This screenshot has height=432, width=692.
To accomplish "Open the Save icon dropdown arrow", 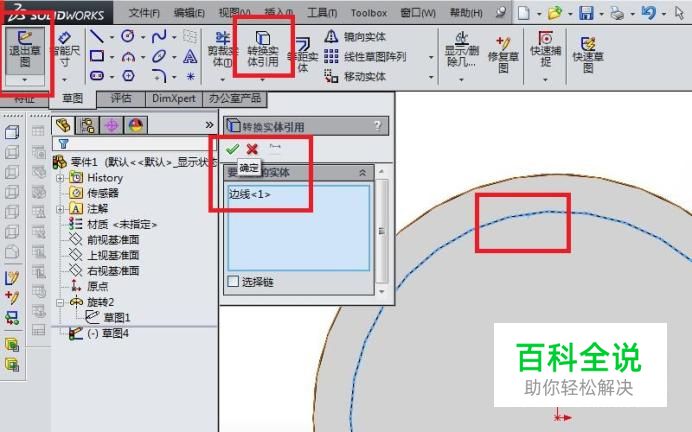I will (x=602, y=14).
